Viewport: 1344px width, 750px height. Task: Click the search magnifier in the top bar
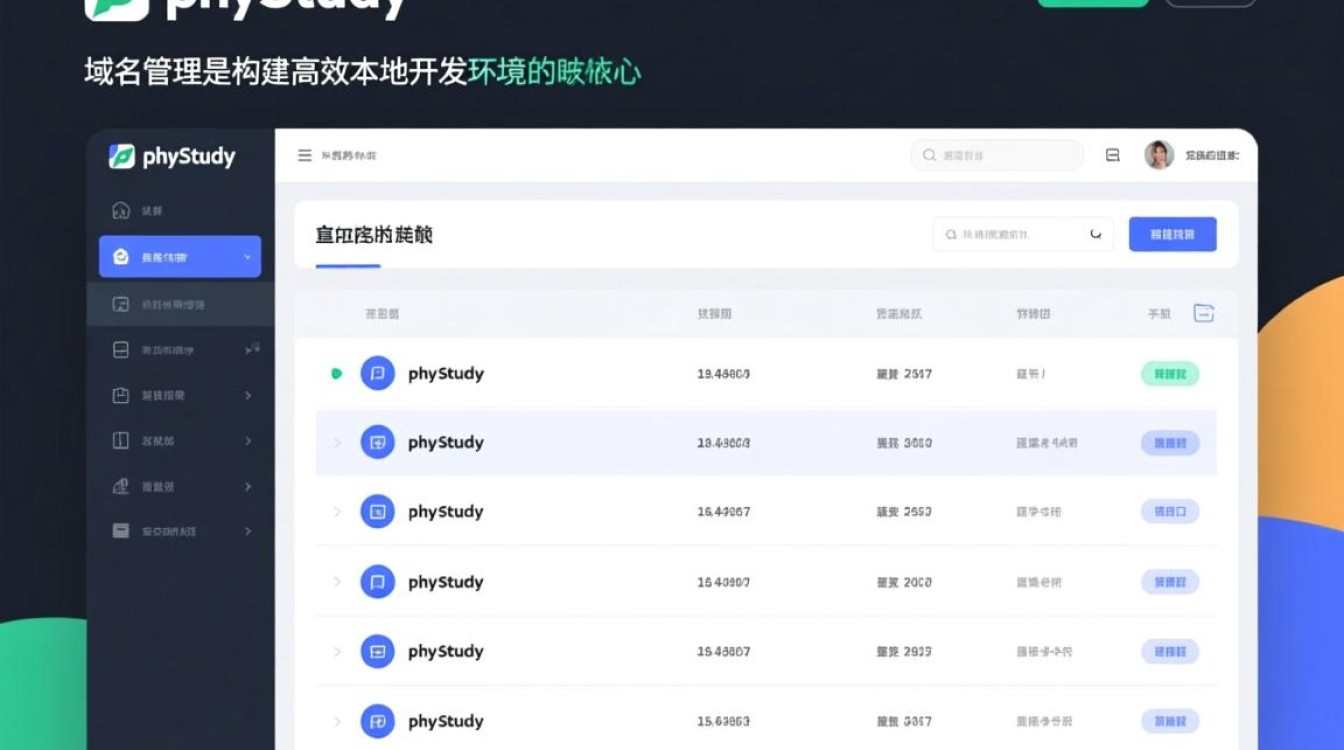(x=930, y=155)
